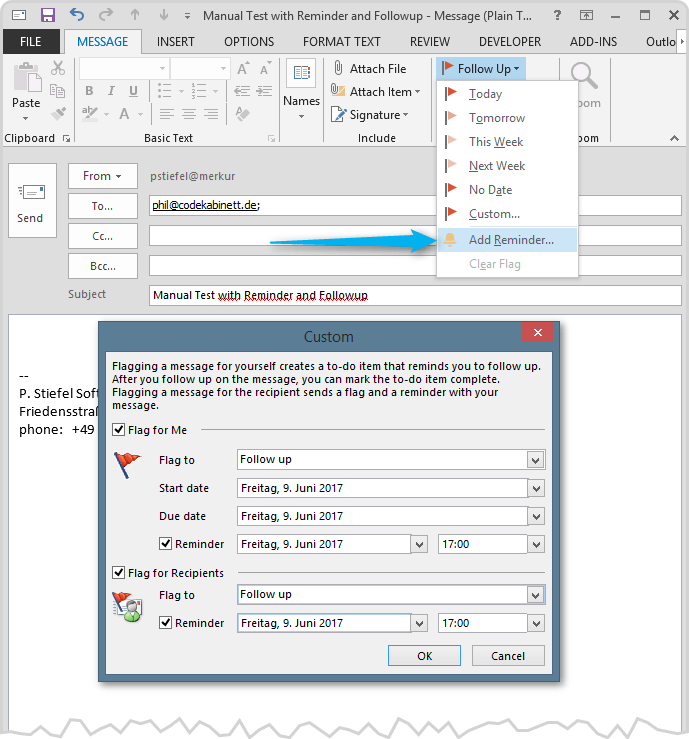Click the Format Painter brush icon
Image resolution: width=689 pixels, height=739 pixels.
click(x=57, y=113)
